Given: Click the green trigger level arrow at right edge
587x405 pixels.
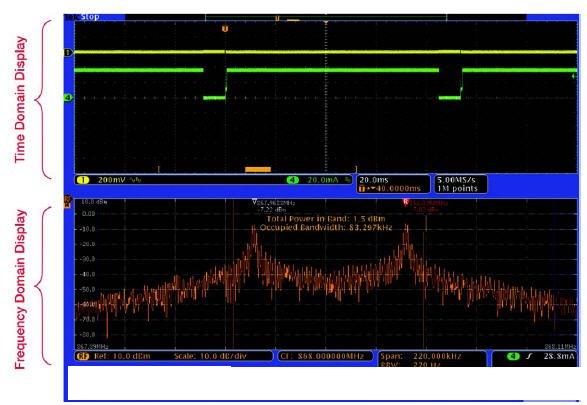Looking at the screenshot, I should 574,76.
